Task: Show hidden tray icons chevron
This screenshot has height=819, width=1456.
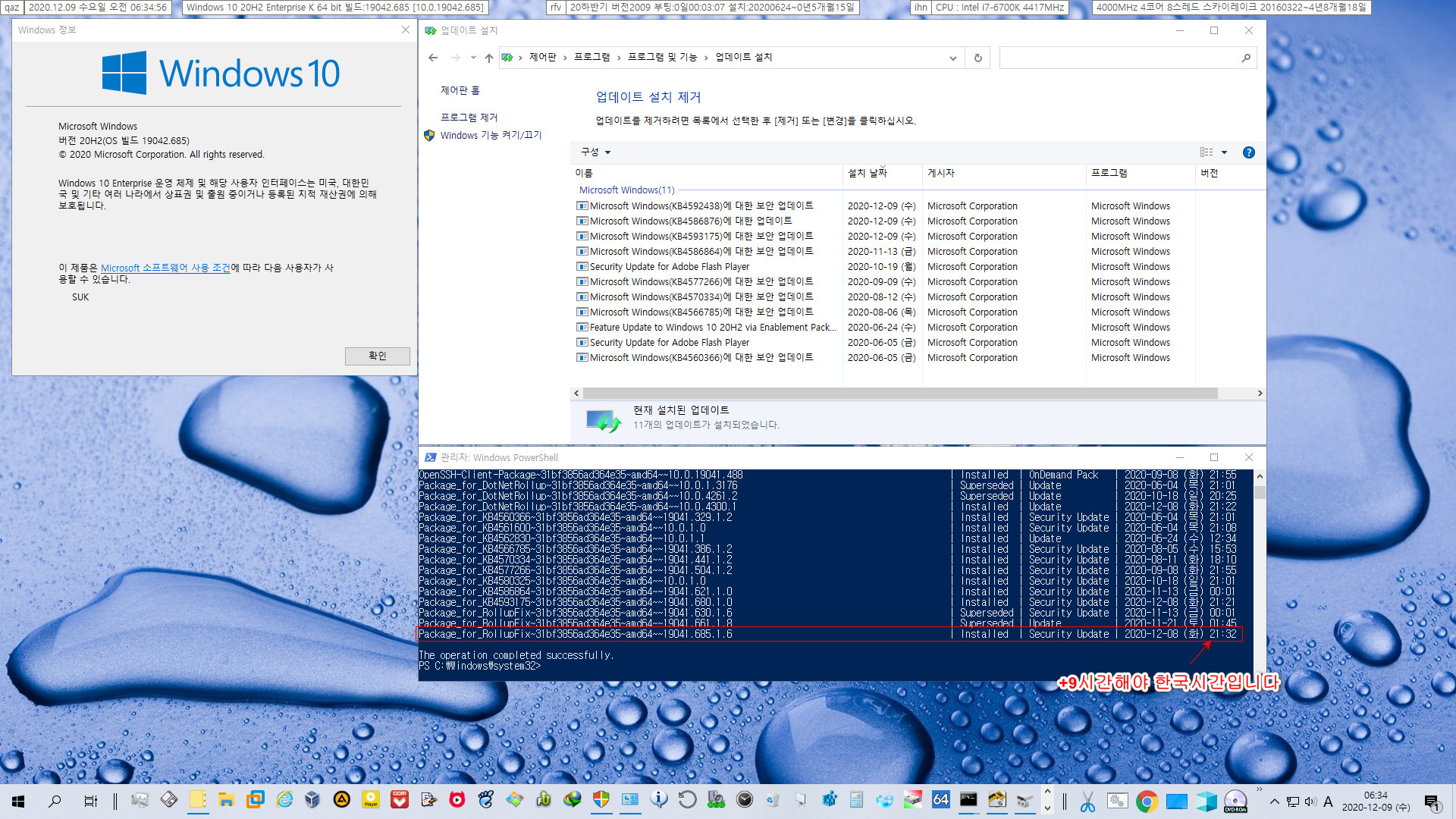Action: pos(1275,802)
